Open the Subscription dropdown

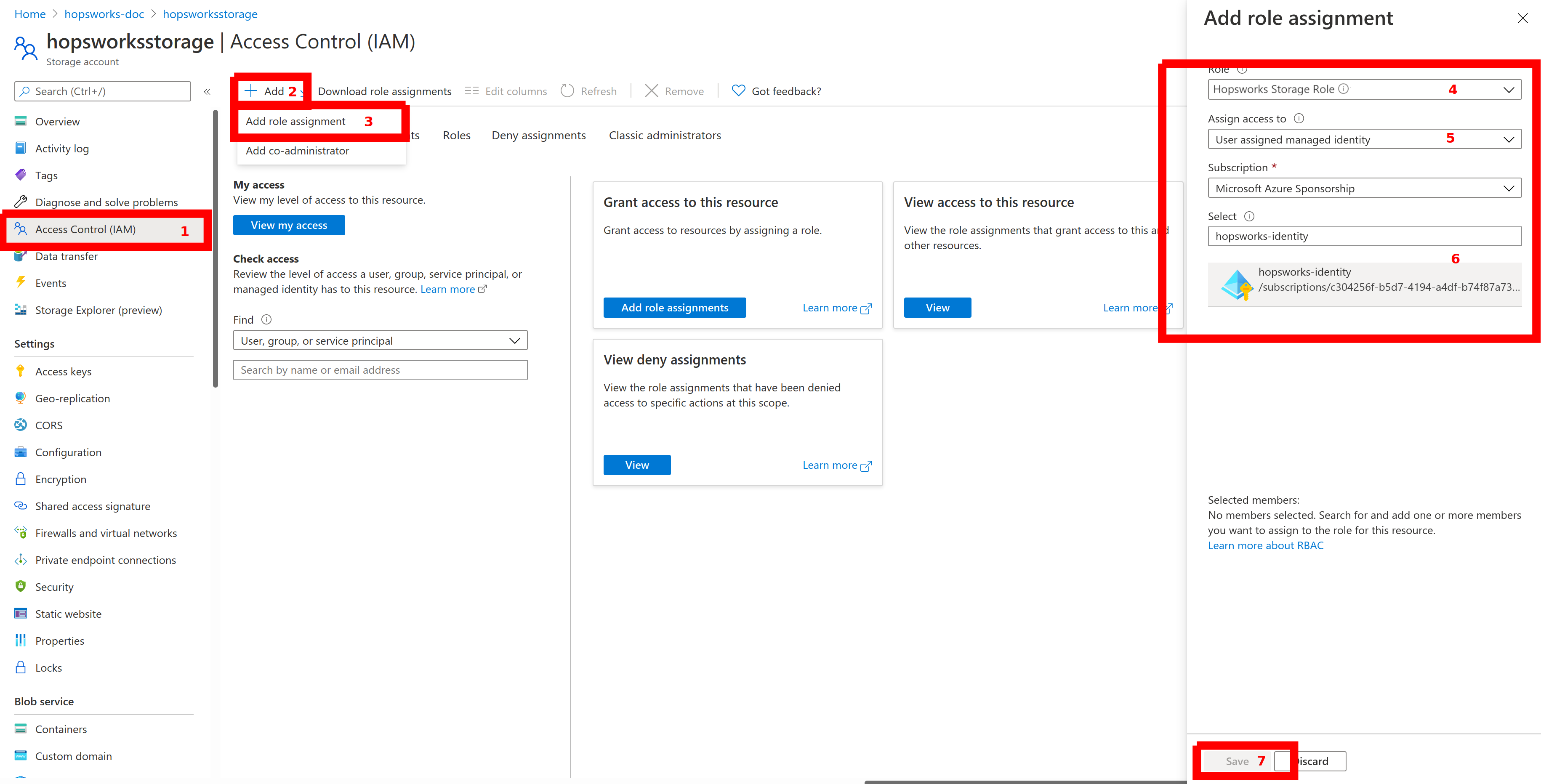click(x=1508, y=189)
